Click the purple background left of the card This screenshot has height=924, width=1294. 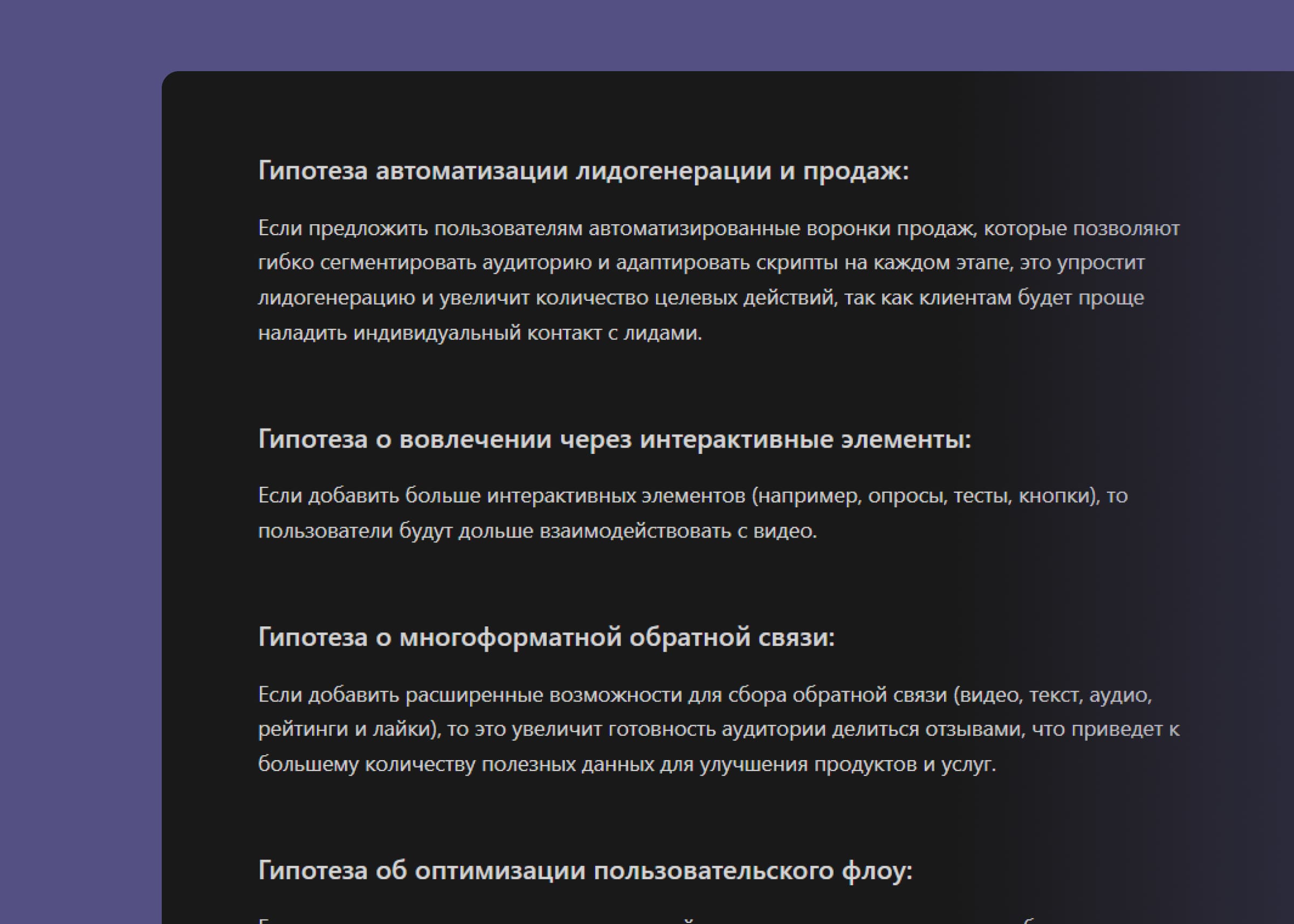(80, 455)
